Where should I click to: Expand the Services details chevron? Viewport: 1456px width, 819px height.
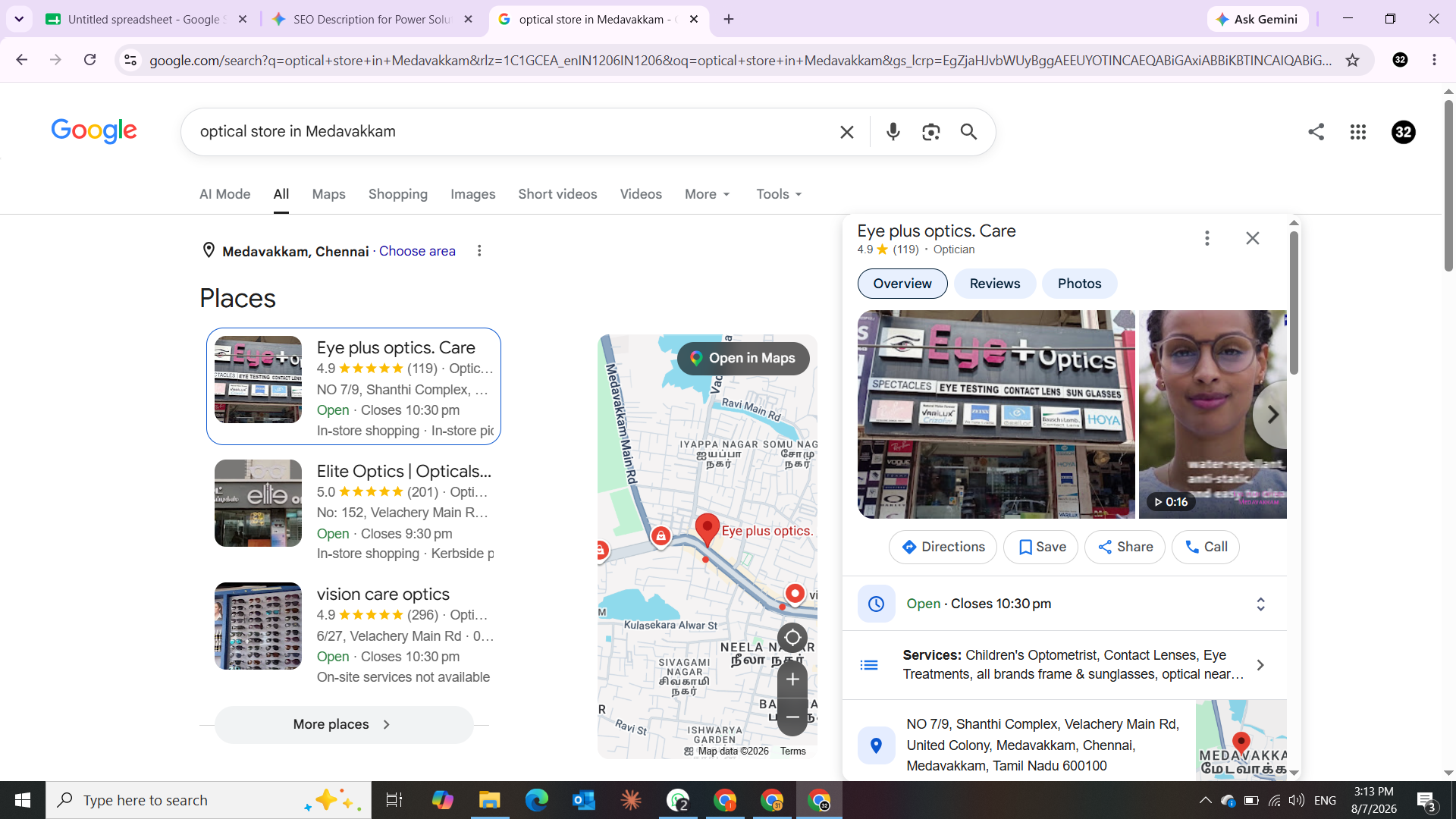click(1260, 665)
